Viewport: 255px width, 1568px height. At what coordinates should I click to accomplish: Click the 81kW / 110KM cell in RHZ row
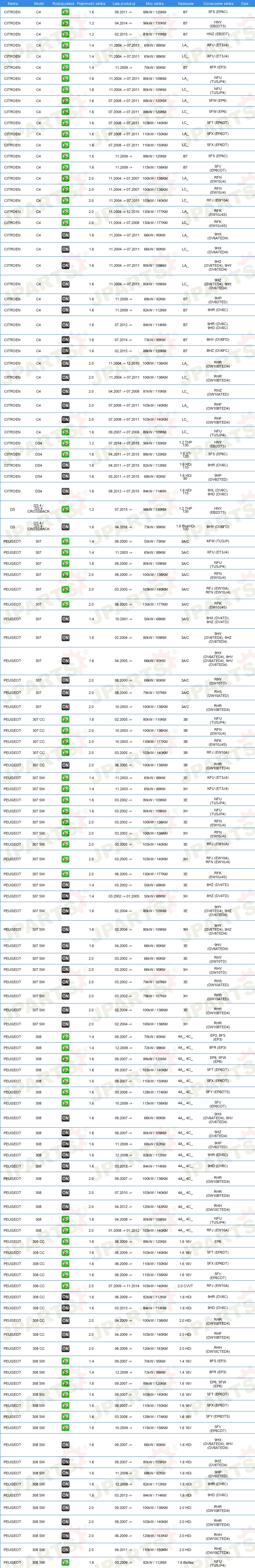pos(155,391)
